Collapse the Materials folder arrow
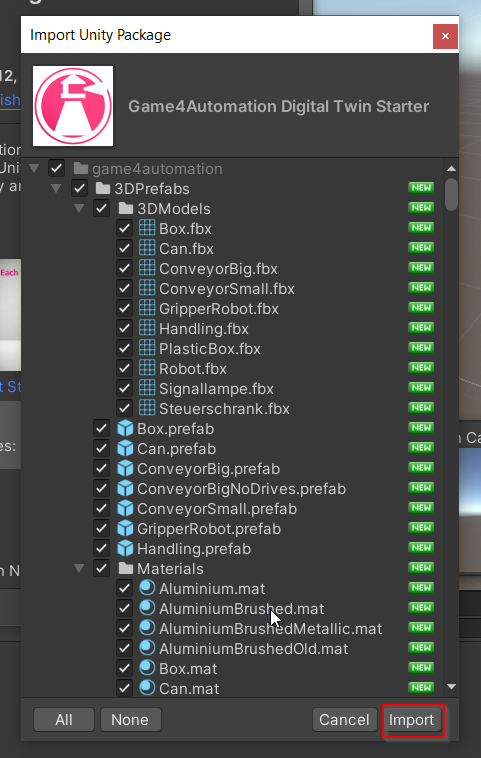The image size is (481, 758). pyautogui.click(x=79, y=568)
